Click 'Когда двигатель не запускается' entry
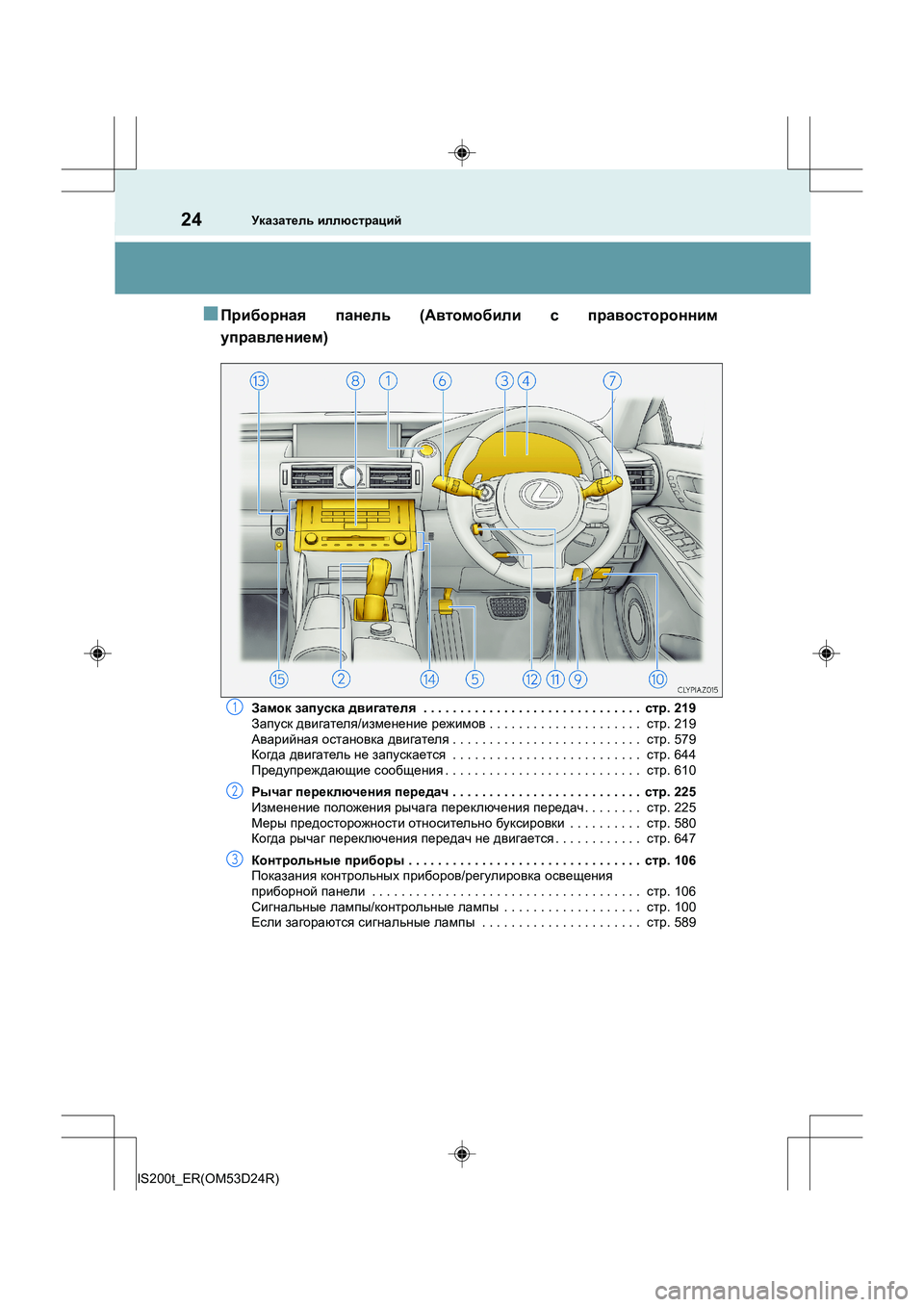 click(x=347, y=756)
